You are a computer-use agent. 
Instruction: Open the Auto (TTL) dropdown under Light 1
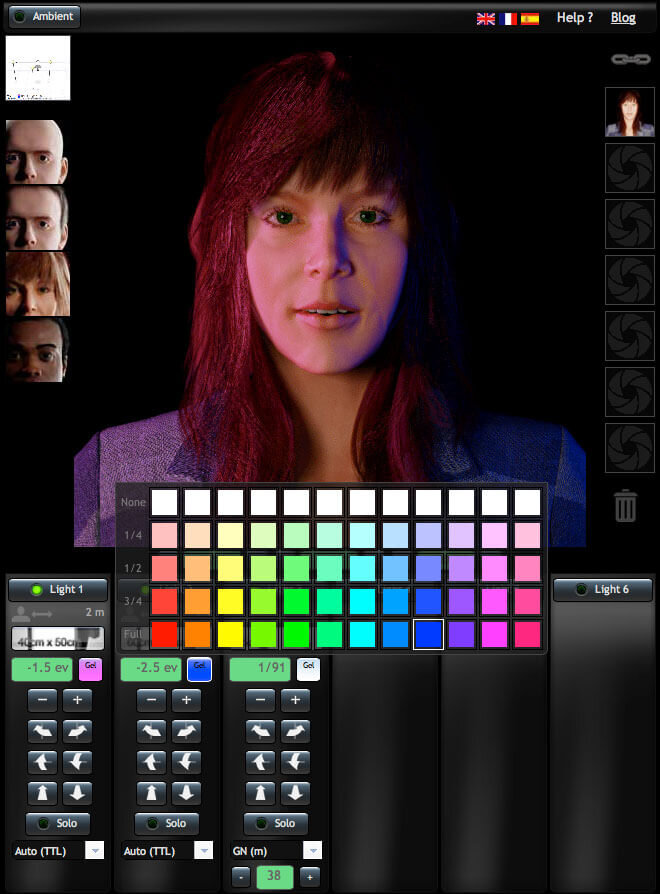58,851
